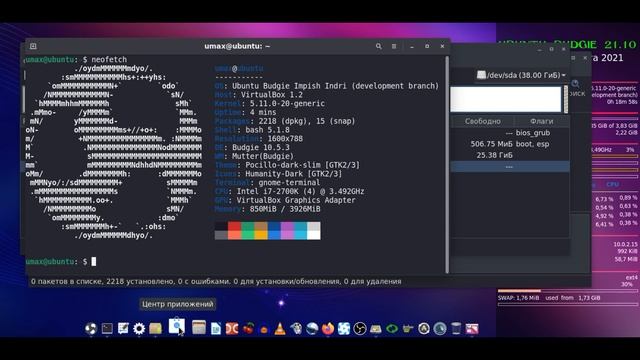
Task: Click the GParted partition graphic area
Action: tap(506, 99)
